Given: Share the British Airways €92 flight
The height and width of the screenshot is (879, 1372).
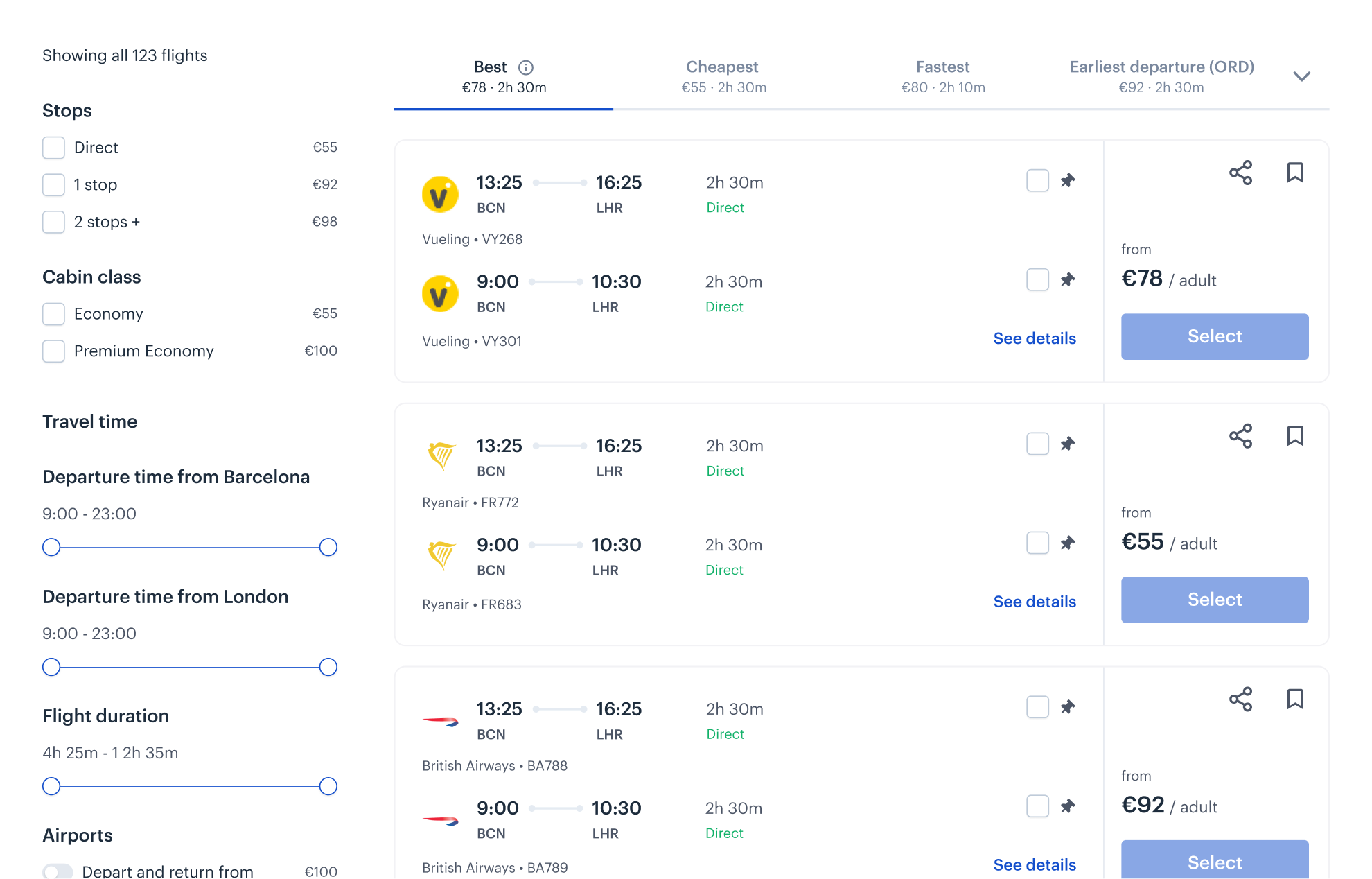Looking at the screenshot, I should 1240,699.
